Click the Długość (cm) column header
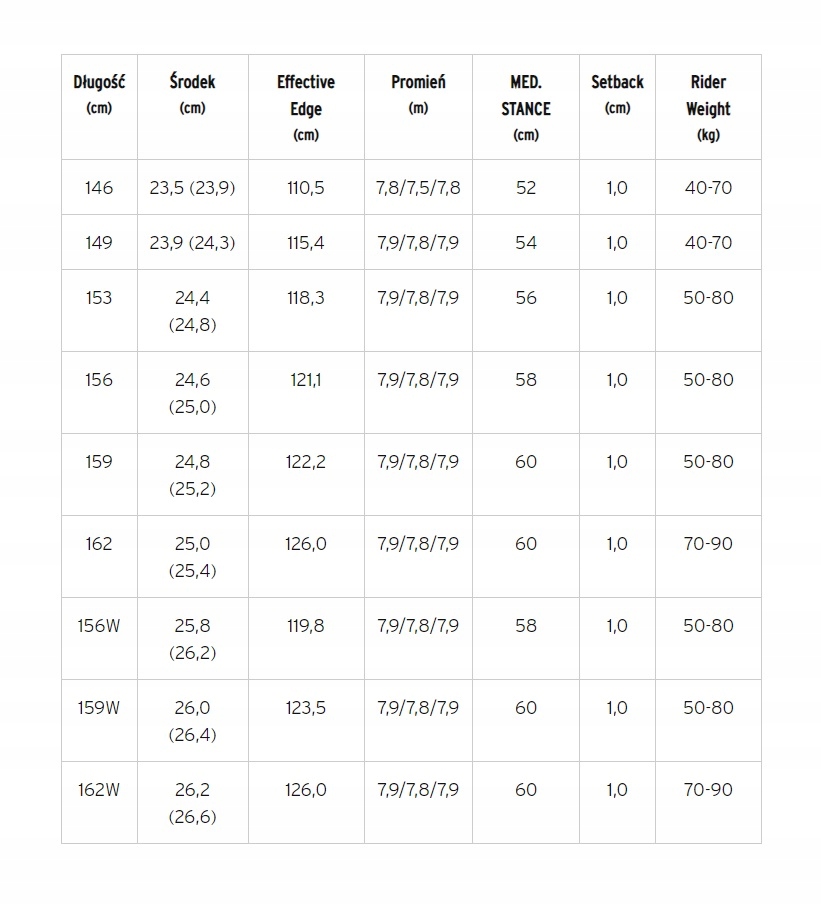Image resolution: width=821 pixels, height=905 pixels. coord(99,95)
